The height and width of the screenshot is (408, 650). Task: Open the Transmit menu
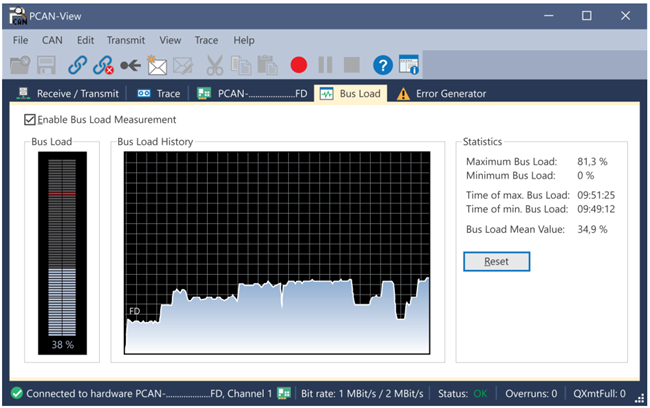pos(125,40)
